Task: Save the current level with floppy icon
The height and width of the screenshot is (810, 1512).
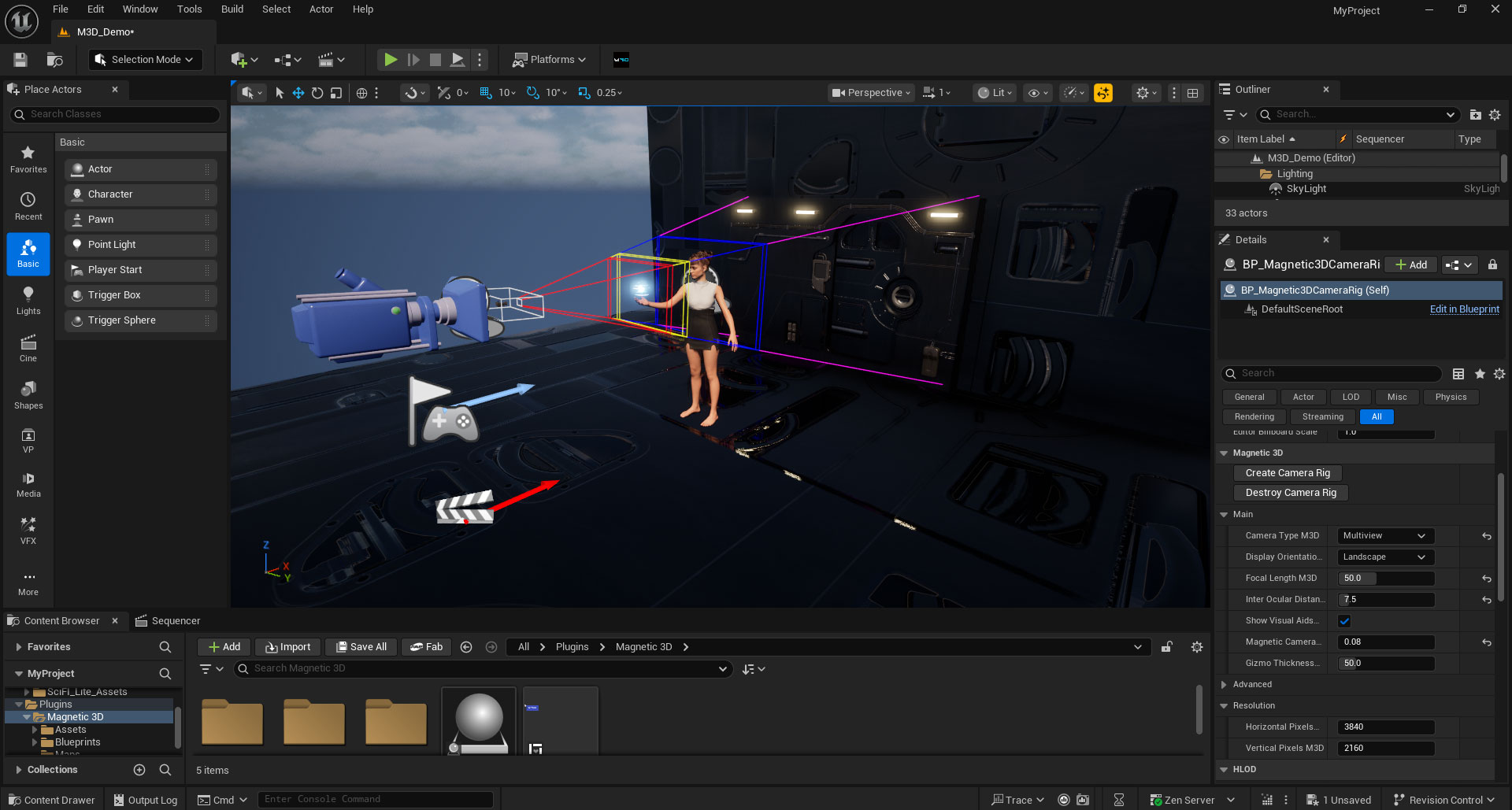Action: click(x=20, y=60)
